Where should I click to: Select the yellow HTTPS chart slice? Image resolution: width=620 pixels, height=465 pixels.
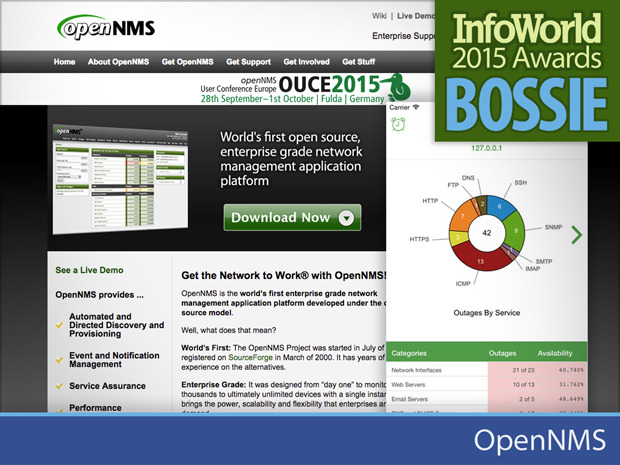tap(458, 238)
